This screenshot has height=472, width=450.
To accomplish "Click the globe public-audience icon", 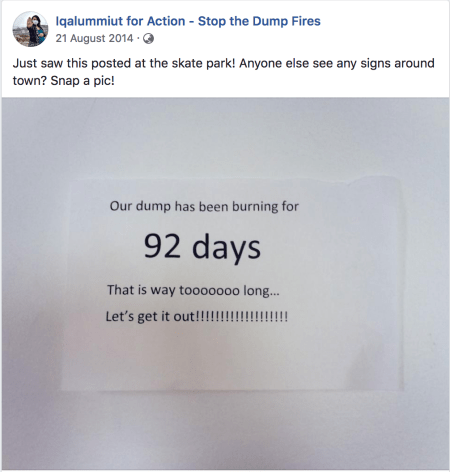I will pyautogui.click(x=148, y=39).
